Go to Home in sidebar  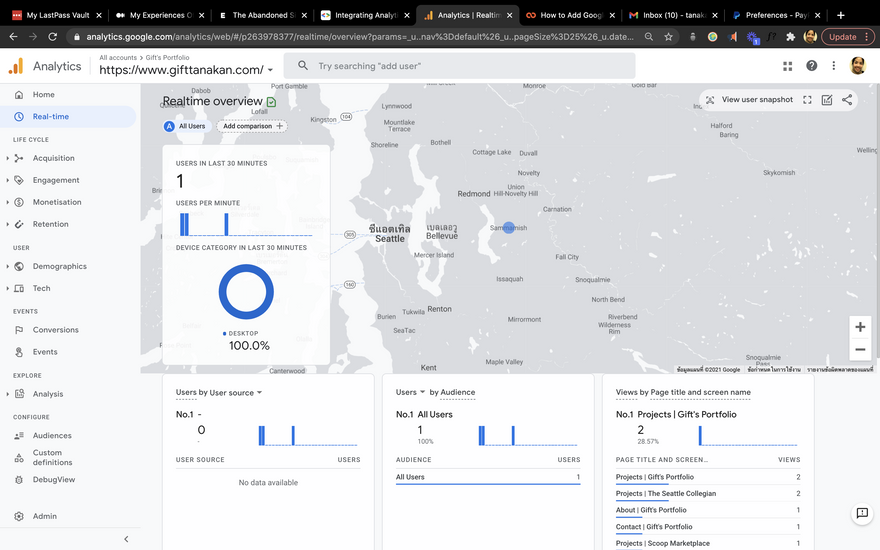pos(43,94)
